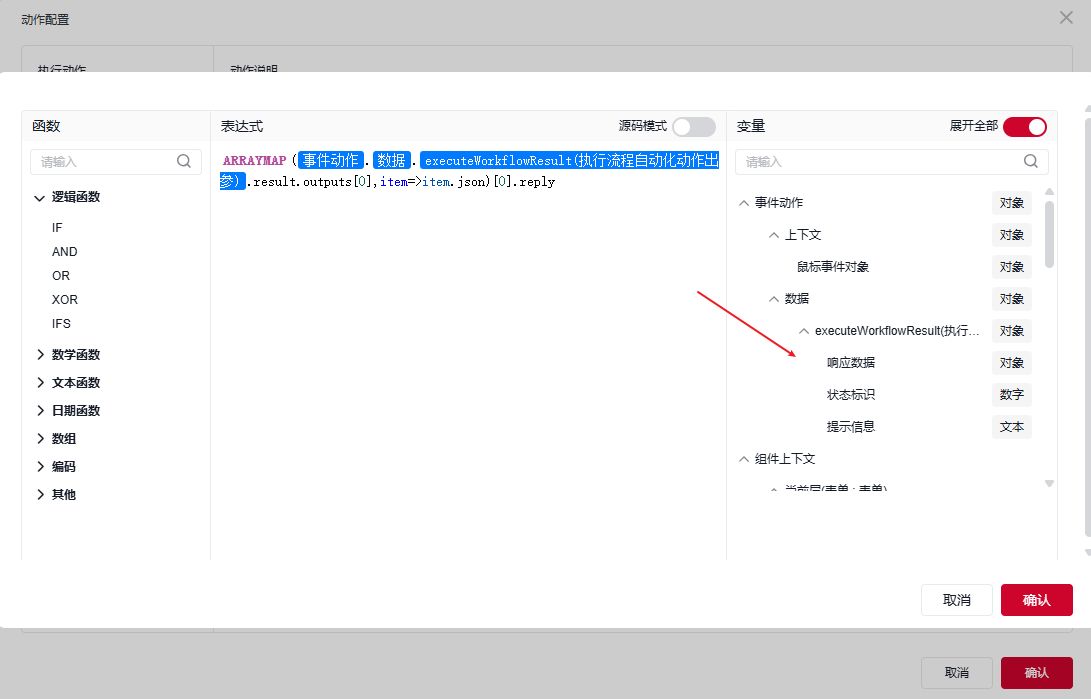Click 取消 in the expression dialog

tap(956, 600)
